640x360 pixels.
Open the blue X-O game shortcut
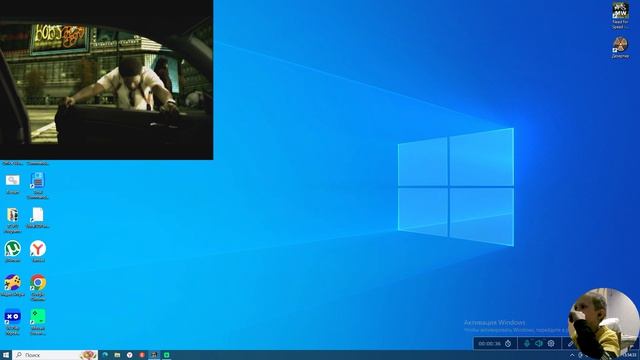[13, 317]
